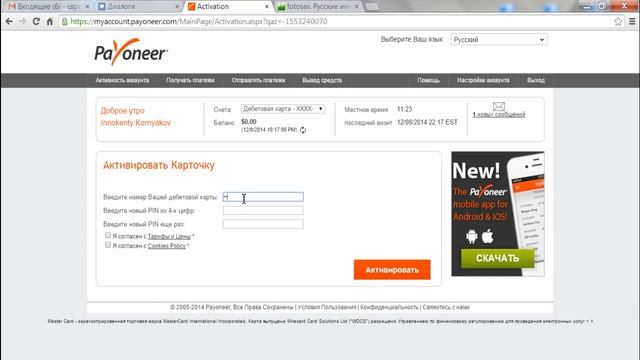The width and height of the screenshot is (640, 360).
Task: Focus the repeat PIN field
Action: [x=263, y=224]
